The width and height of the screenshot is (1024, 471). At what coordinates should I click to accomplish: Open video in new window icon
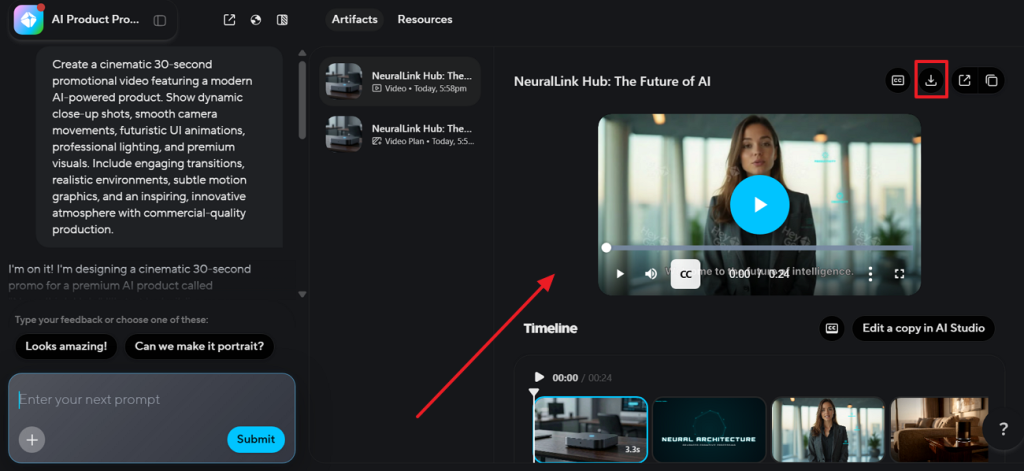point(964,80)
